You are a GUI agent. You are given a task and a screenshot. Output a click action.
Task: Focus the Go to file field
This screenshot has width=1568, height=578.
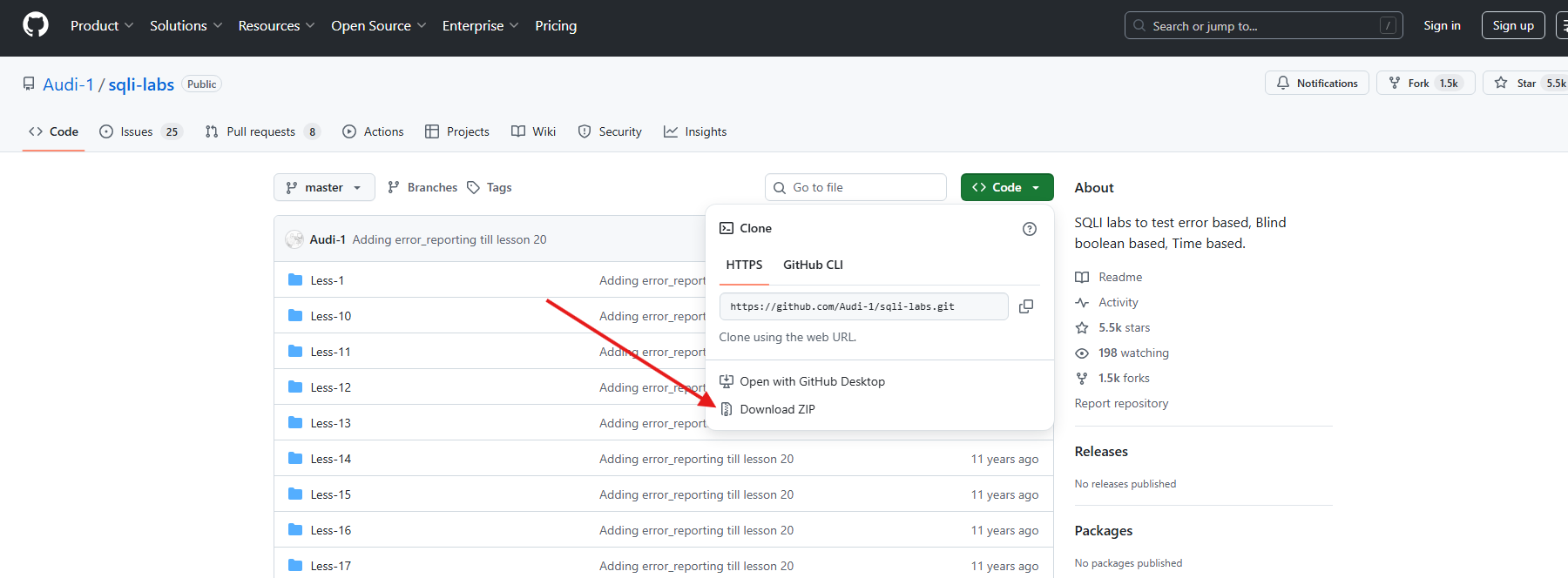[855, 187]
